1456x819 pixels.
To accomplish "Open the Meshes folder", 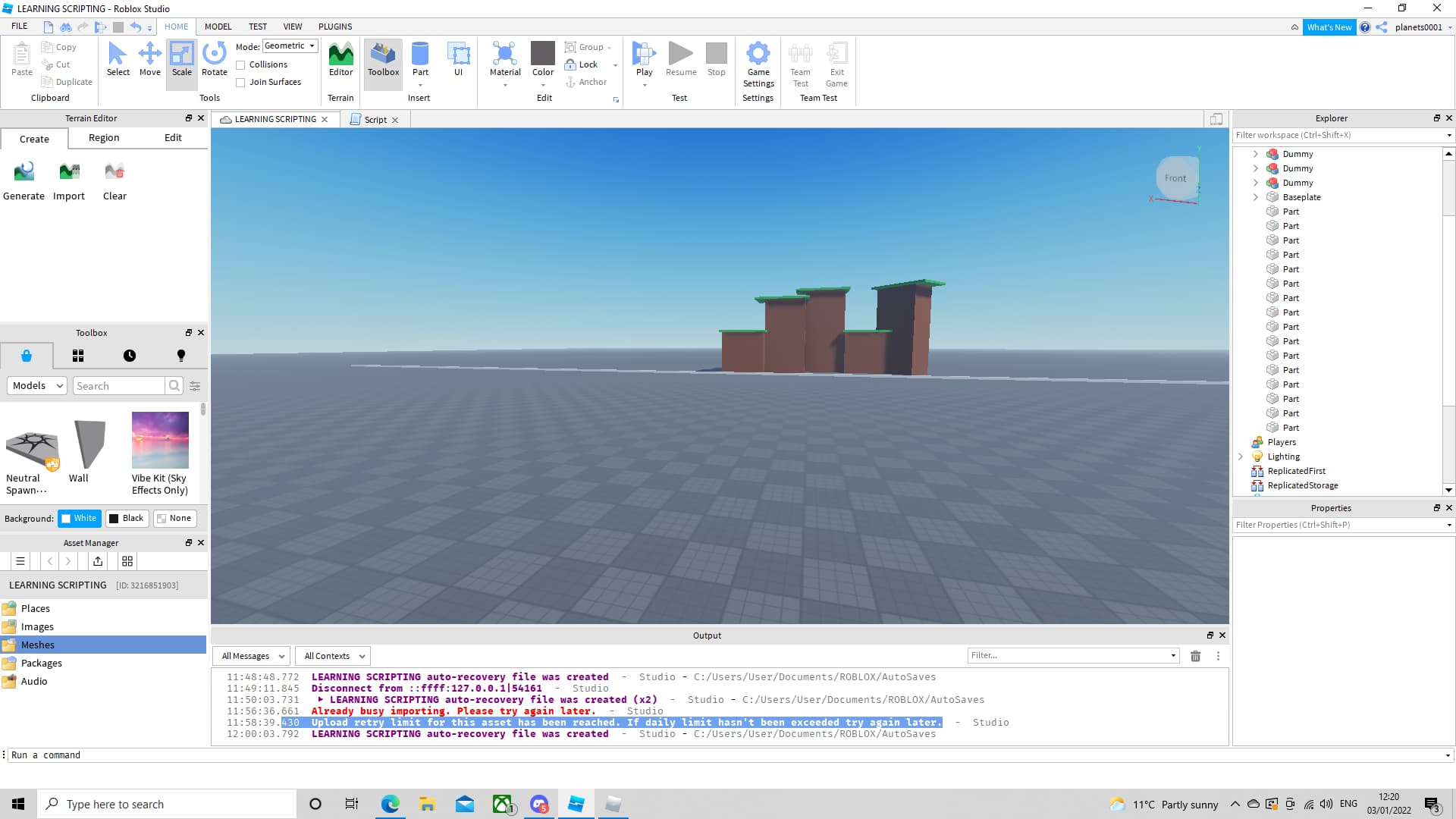I will pyautogui.click(x=103, y=645).
